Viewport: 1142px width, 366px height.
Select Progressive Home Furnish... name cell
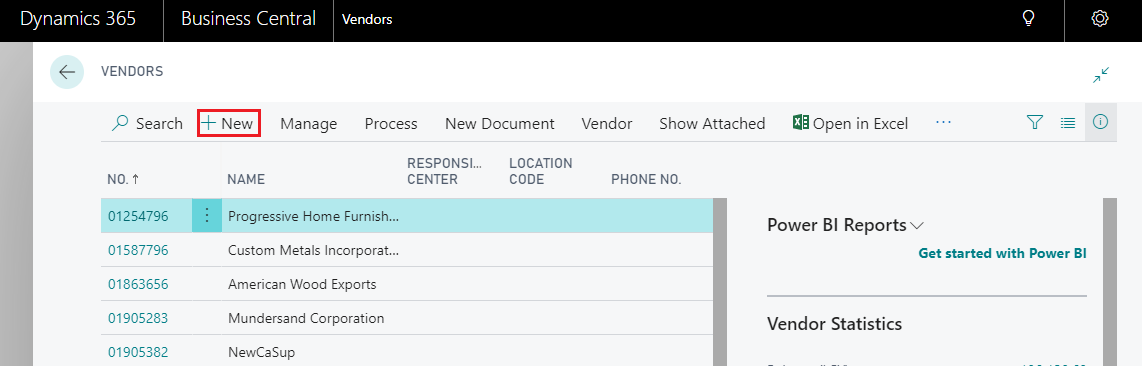[x=314, y=216]
